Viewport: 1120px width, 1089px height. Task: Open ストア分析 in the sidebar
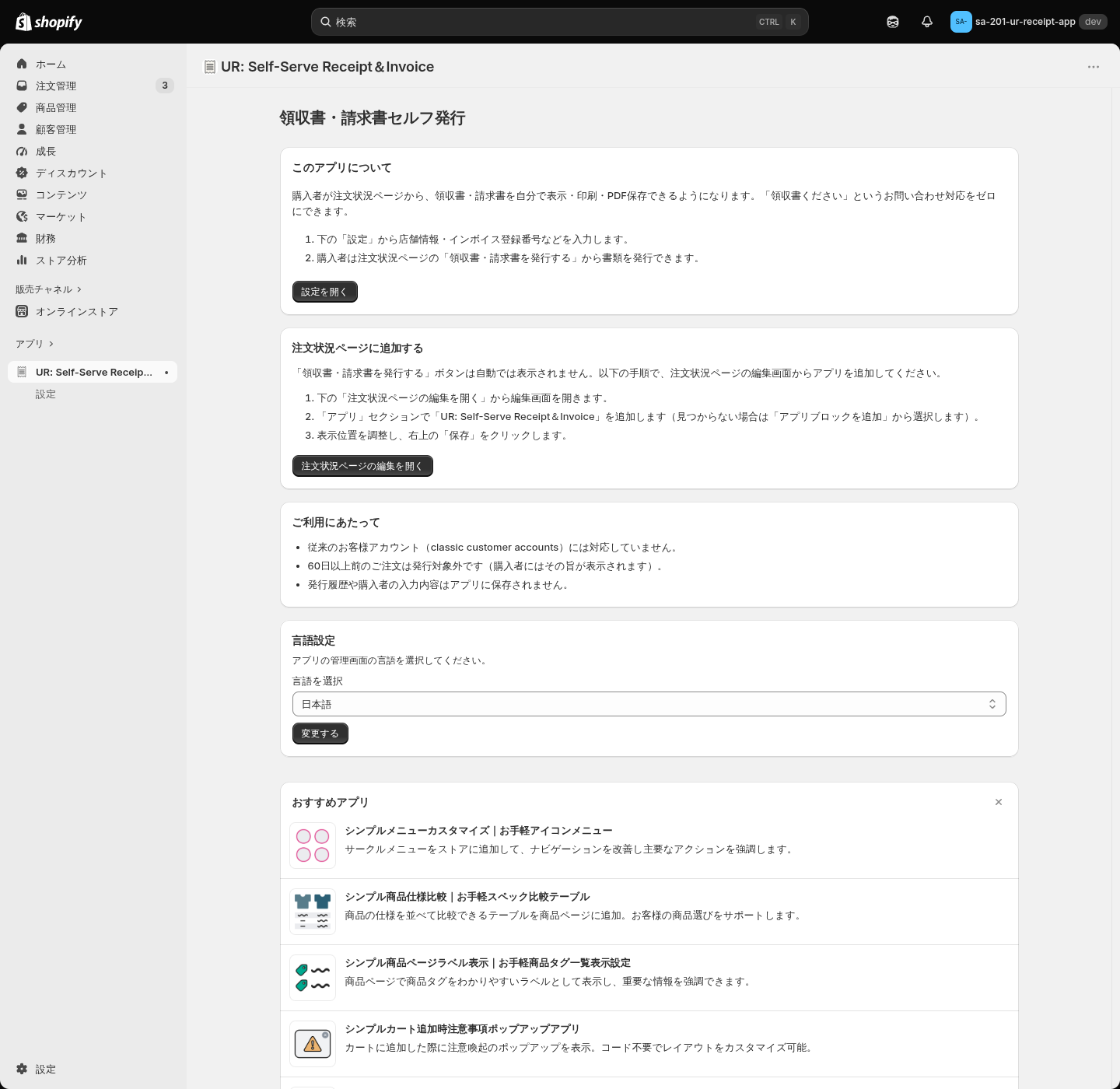pyautogui.click(x=93, y=260)
